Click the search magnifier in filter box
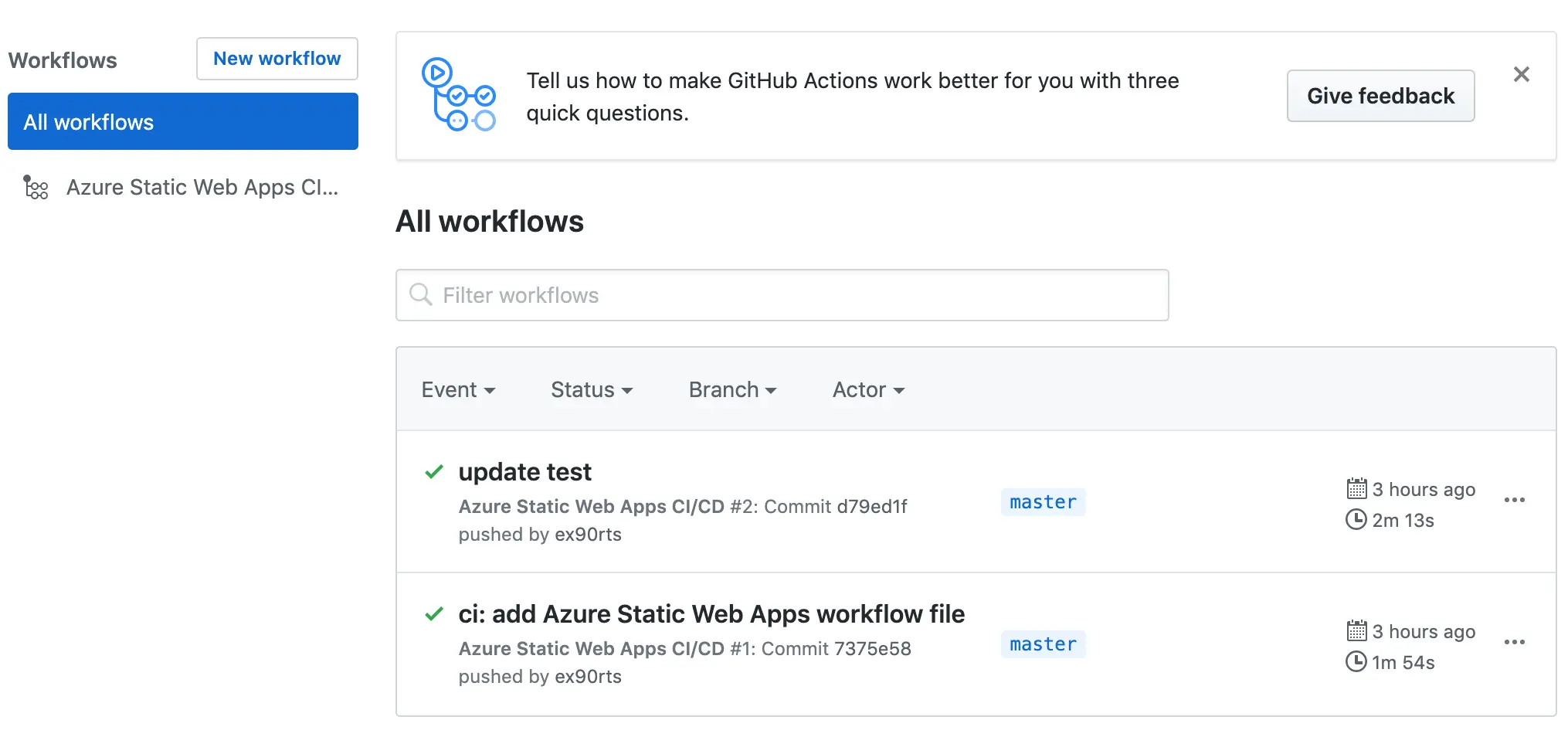1568x737 pixels. (421, 294)
